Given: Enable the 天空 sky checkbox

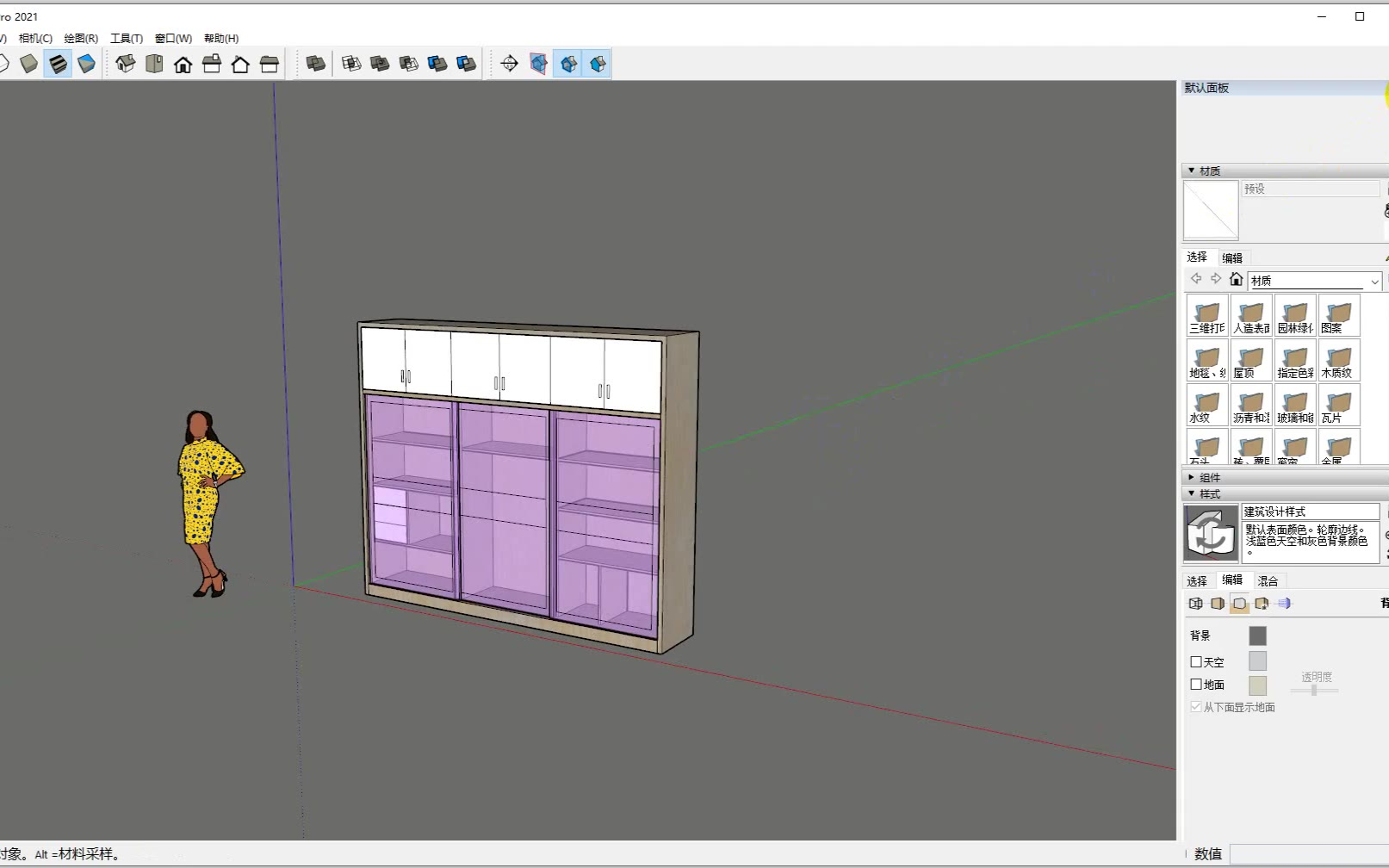Looking at the screenshot, I should (x=1196, y=662).
